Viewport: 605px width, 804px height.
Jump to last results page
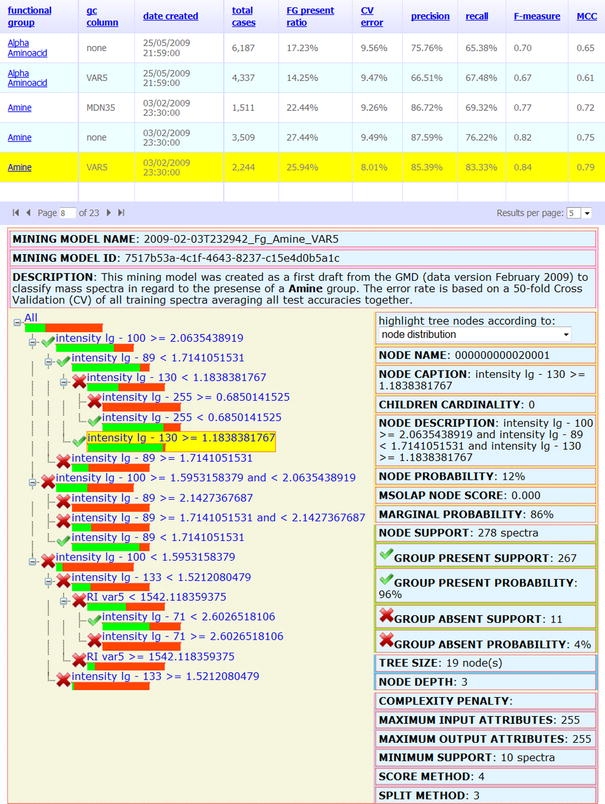pyautogui.click(x=121, y=212)
